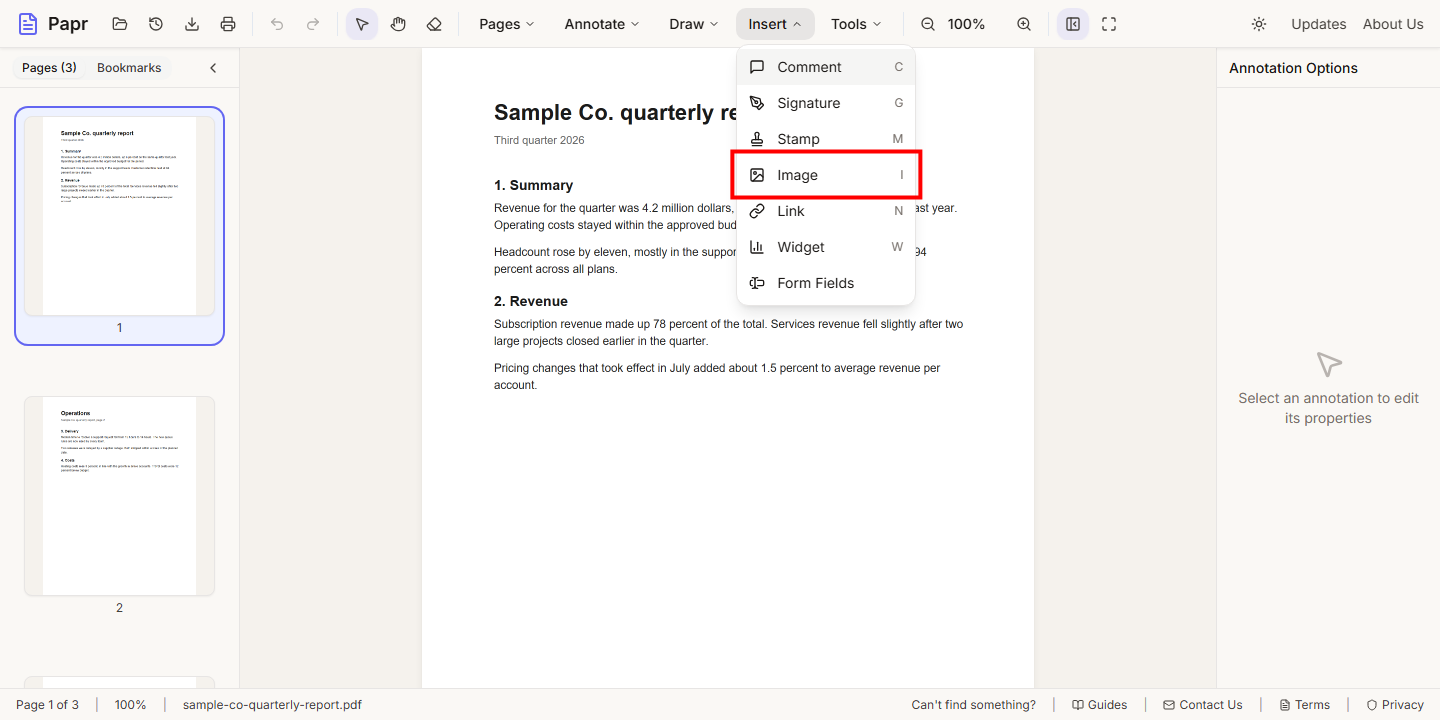Image resolution: width=1440 pixels, height=720 pixels.
Task: Open the Privacy footer link
Action: point(1395,705)
